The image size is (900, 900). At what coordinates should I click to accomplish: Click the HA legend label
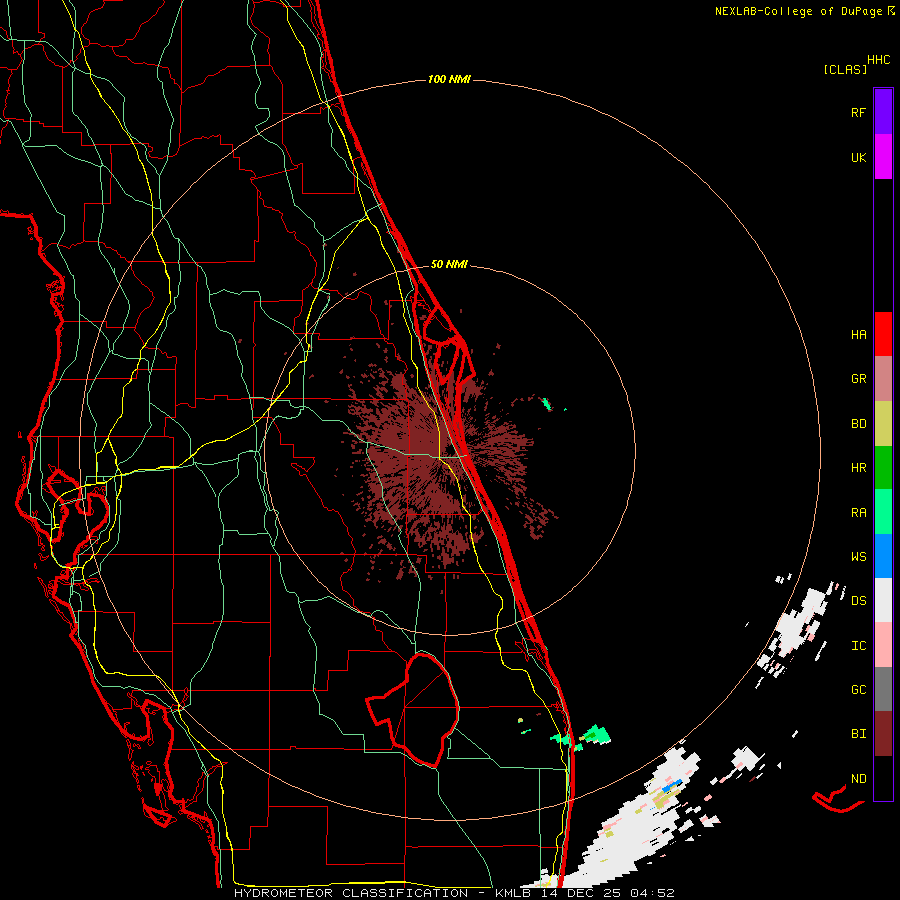click(858, 335)
